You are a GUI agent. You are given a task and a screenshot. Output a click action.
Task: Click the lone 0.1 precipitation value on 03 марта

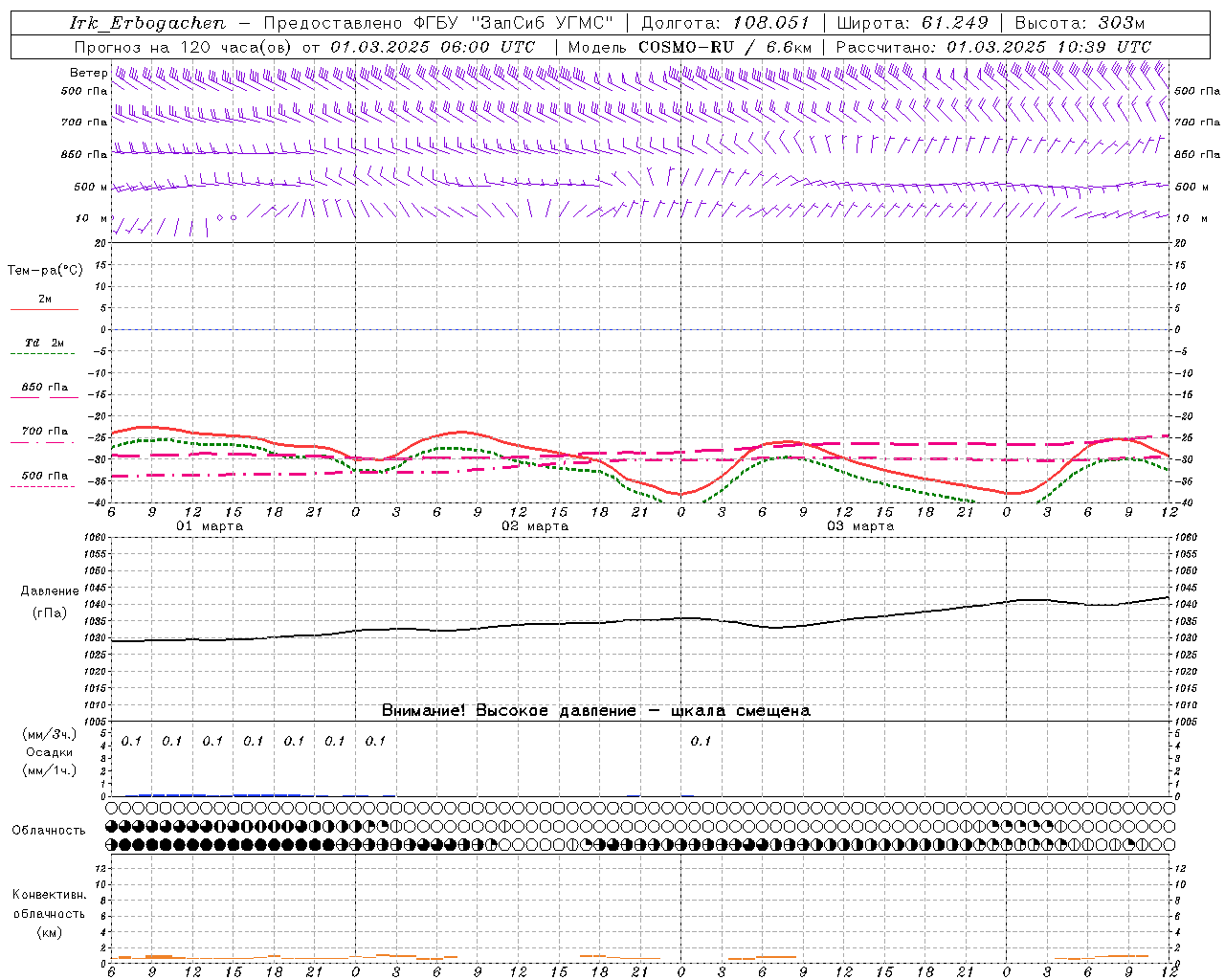(x=701, y=741)
